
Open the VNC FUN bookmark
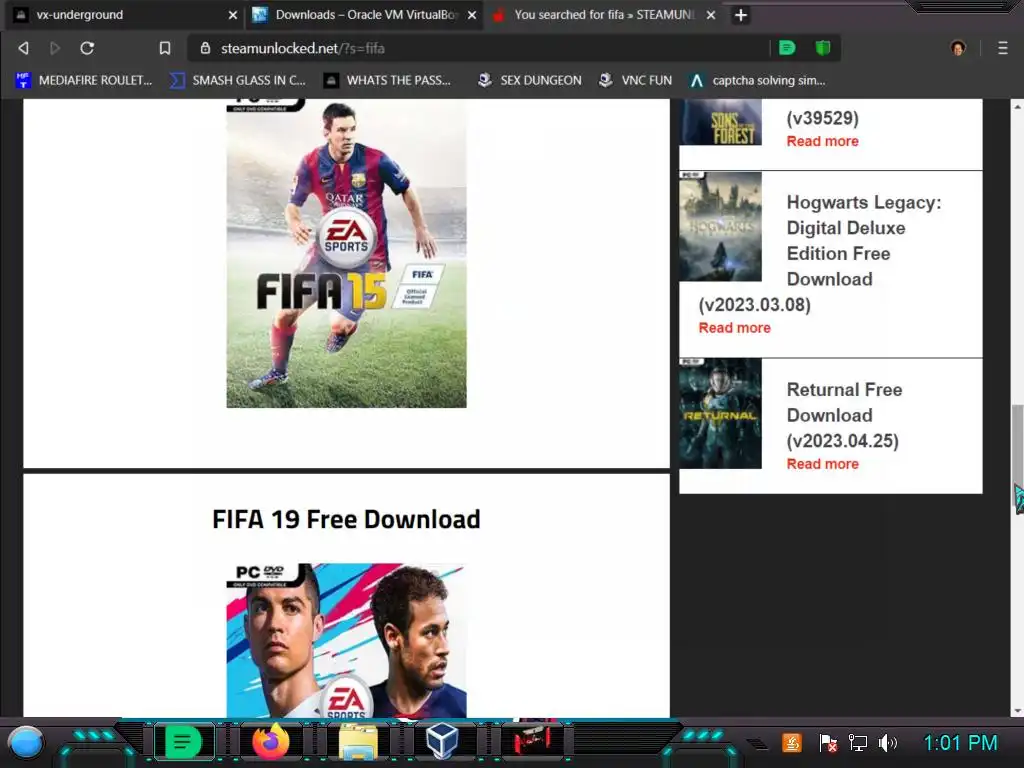(x=635, y=80)
